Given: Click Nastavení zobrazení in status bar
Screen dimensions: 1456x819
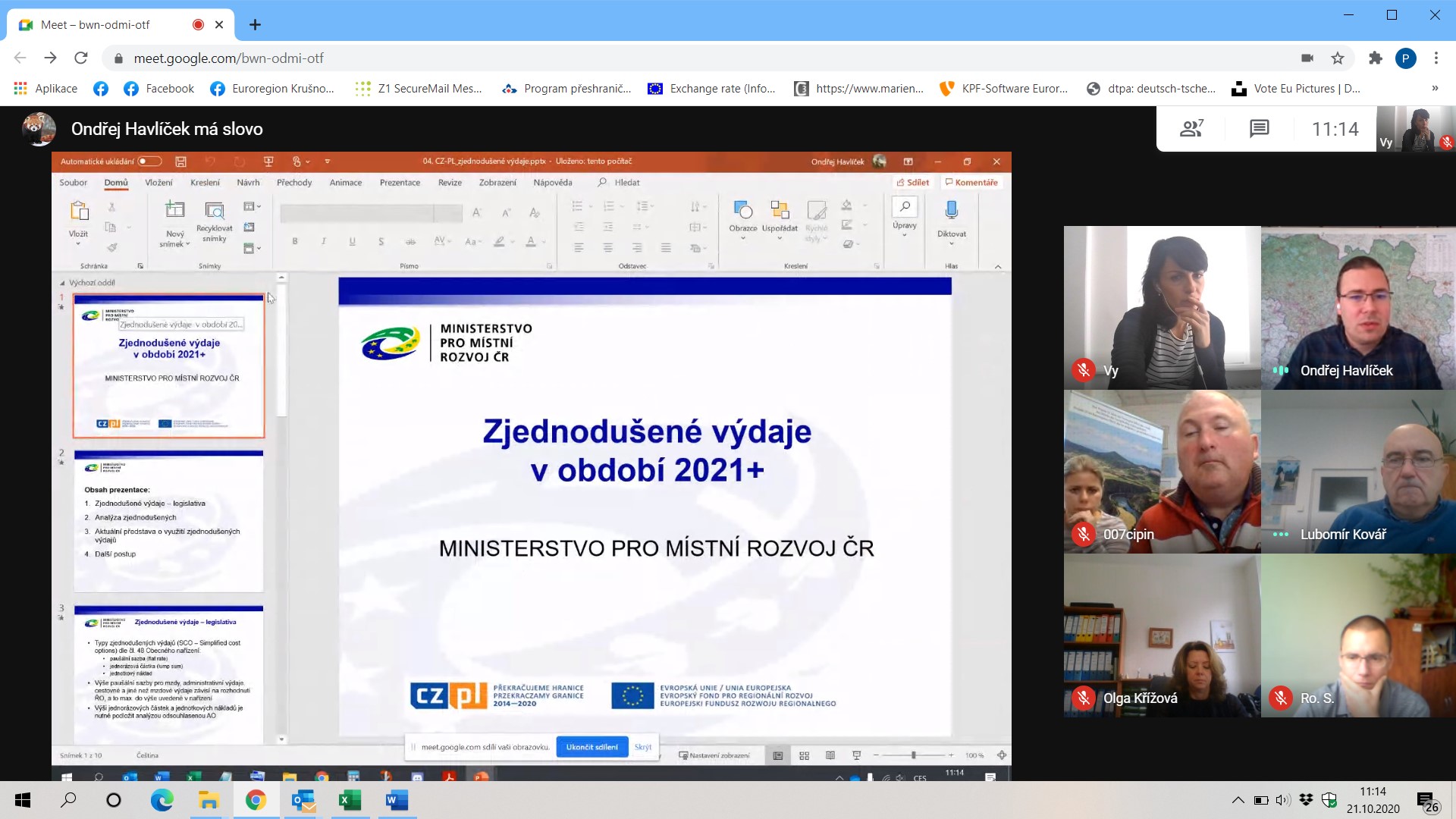Looking at the screenshot, I should click(714, 755).
